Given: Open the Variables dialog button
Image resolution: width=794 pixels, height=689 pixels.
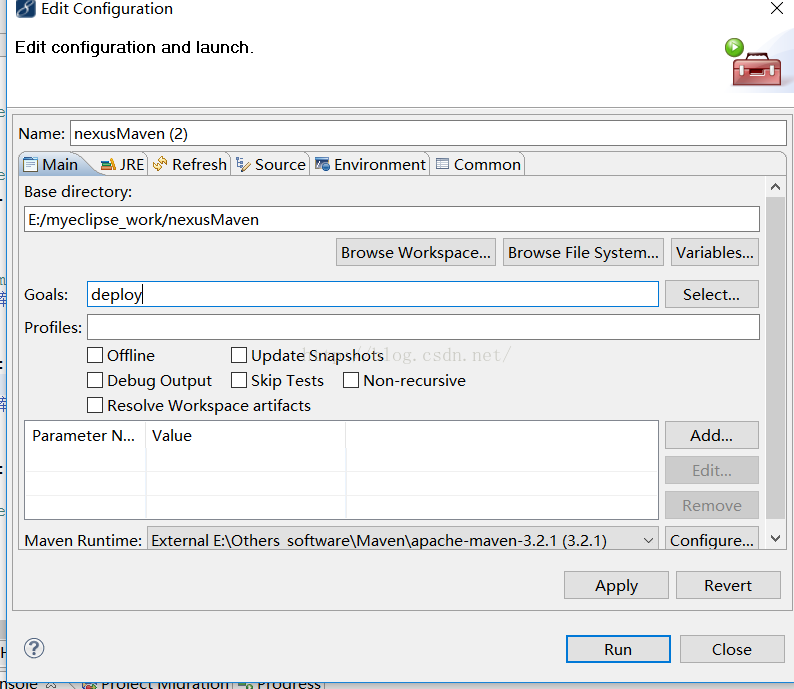Looking at the screenshot, I should 714,252.
